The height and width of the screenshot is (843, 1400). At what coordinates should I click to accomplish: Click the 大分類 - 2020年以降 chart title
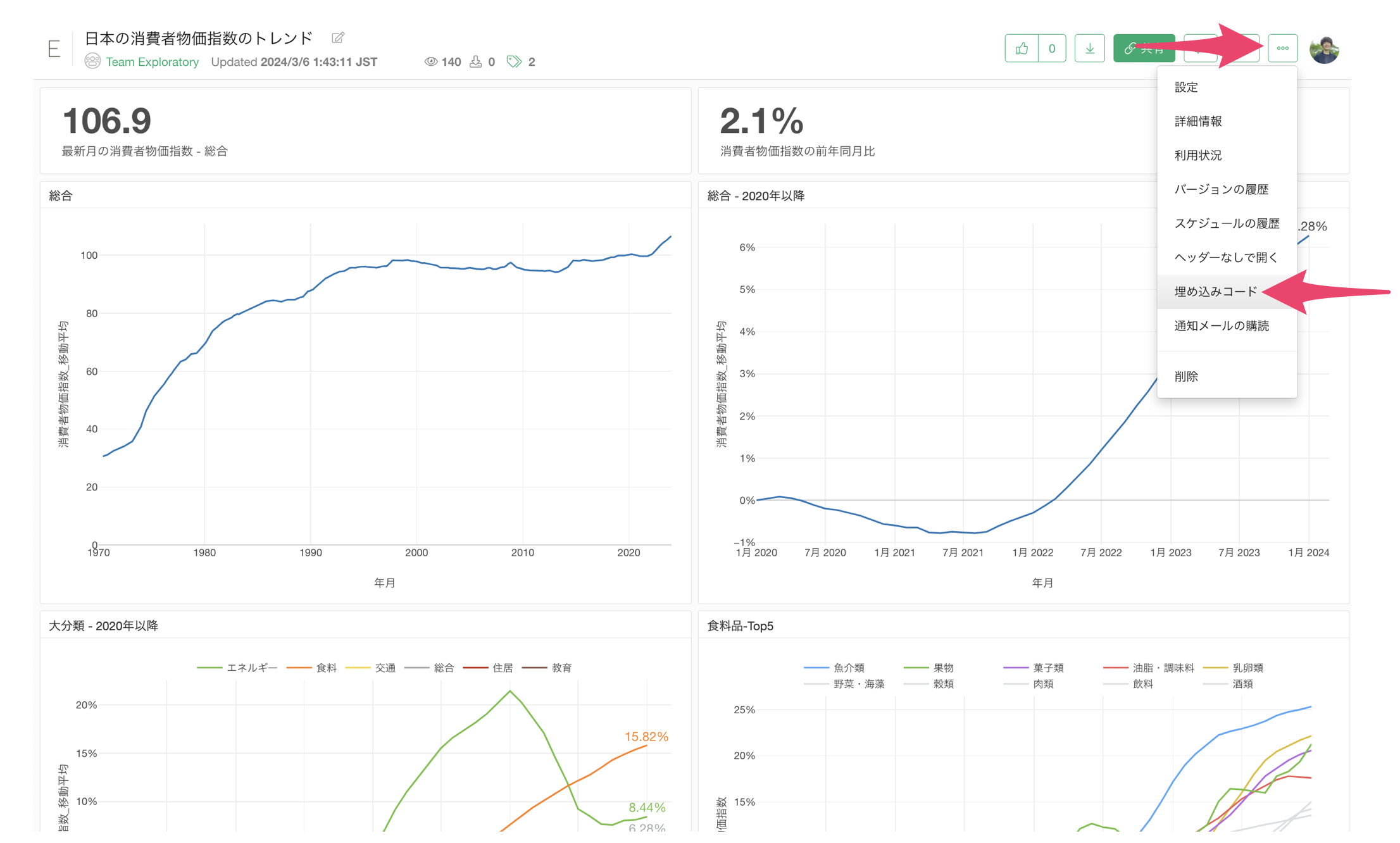click(103, 626)
